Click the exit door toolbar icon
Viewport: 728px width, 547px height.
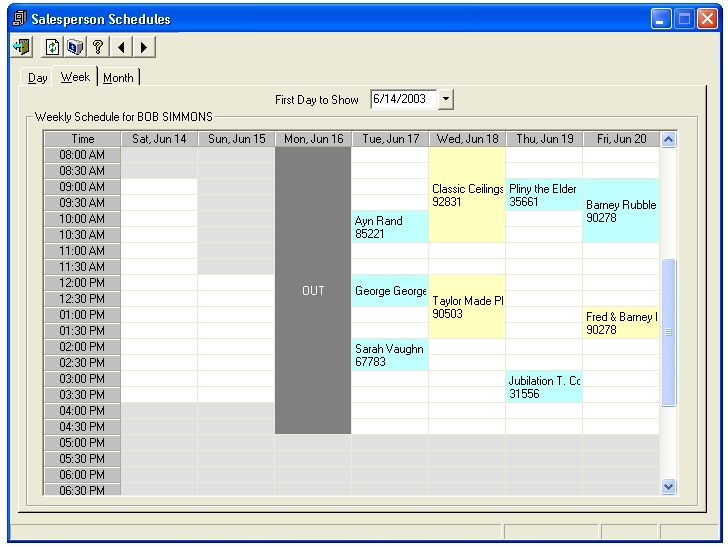click(21, 47)
